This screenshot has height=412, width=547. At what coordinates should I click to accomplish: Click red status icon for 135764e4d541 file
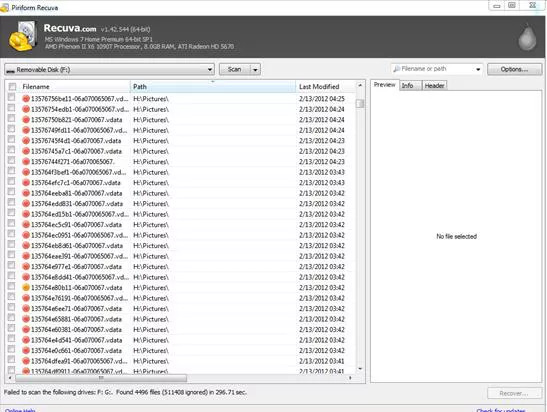(x=26, y=340)
